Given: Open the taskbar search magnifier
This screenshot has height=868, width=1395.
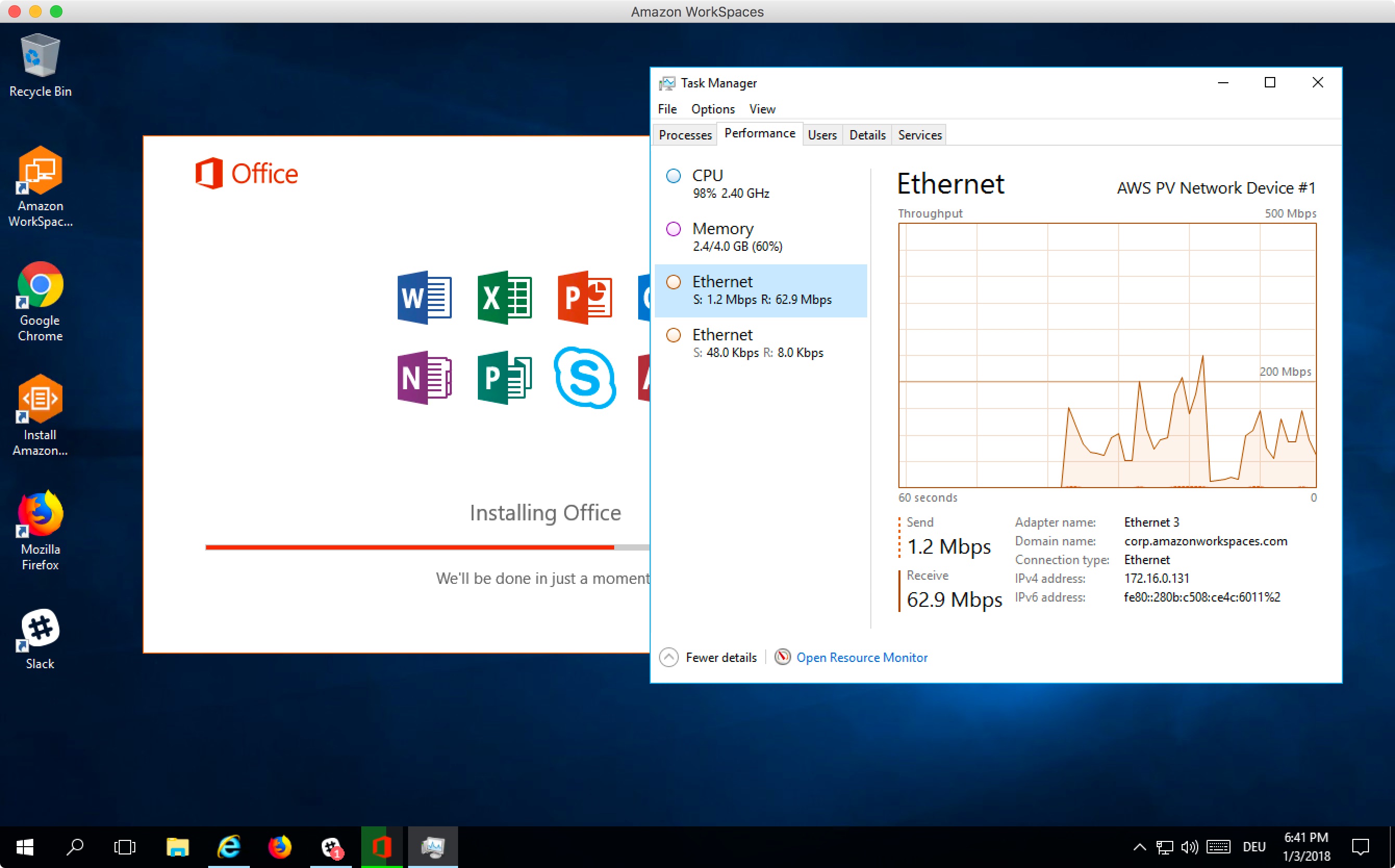Looking at the screenshot, I should (x=75, y=847).
